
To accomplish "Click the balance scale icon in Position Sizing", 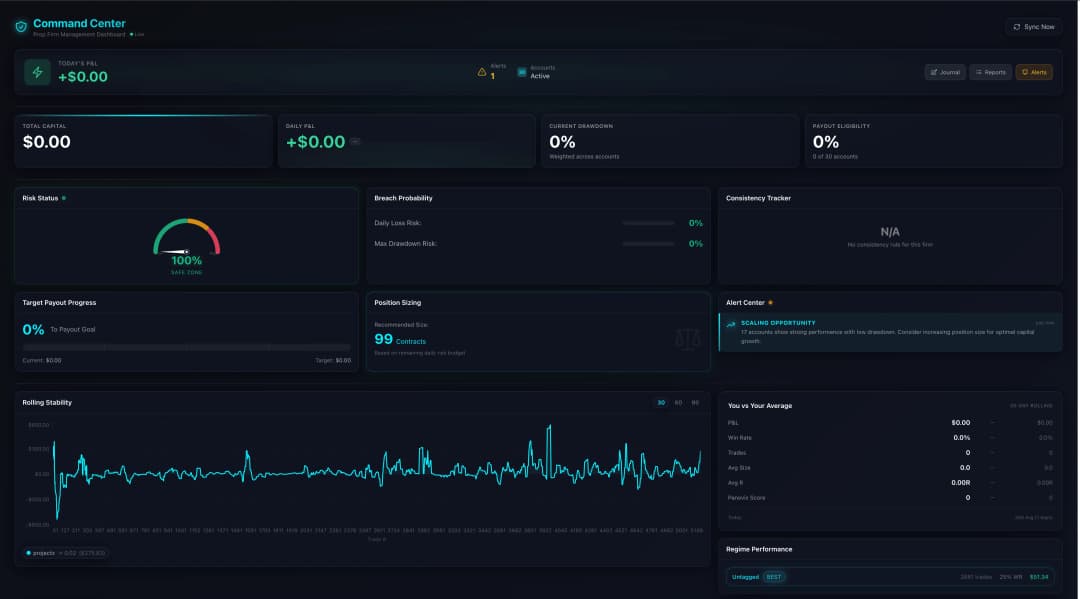I will point(688,338).
